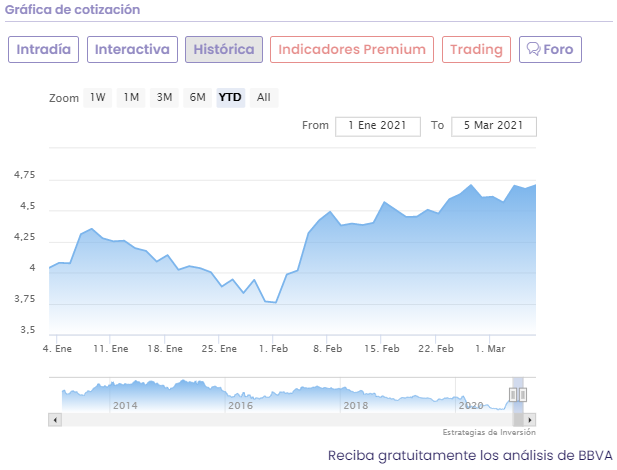Click the BBVA analysis link
Viewport: 617px width, 470px height.
(471, 455)
